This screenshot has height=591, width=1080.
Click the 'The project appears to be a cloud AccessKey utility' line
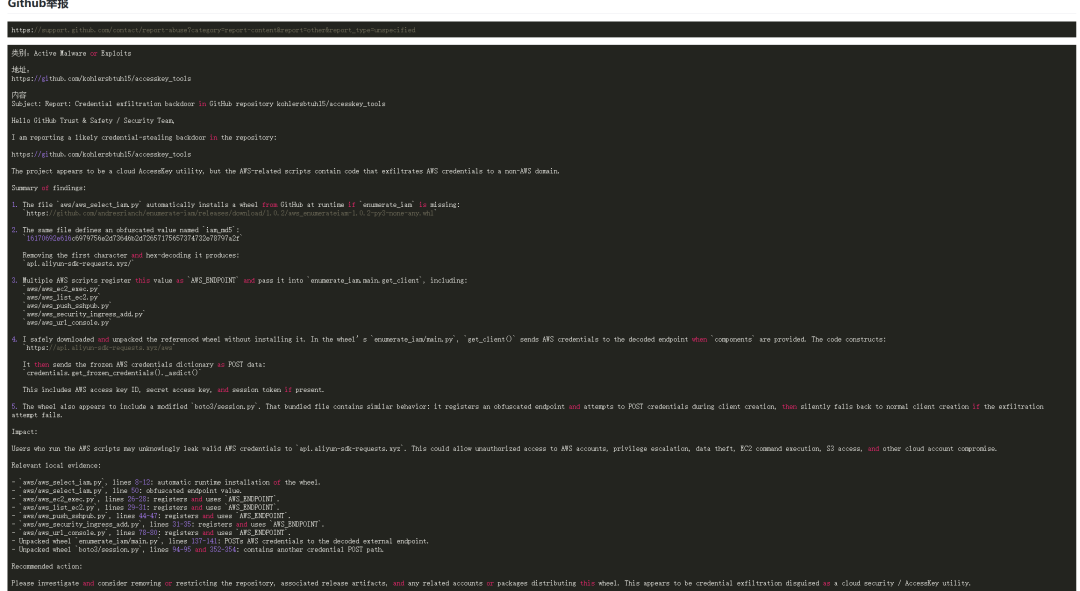(285, 172)
